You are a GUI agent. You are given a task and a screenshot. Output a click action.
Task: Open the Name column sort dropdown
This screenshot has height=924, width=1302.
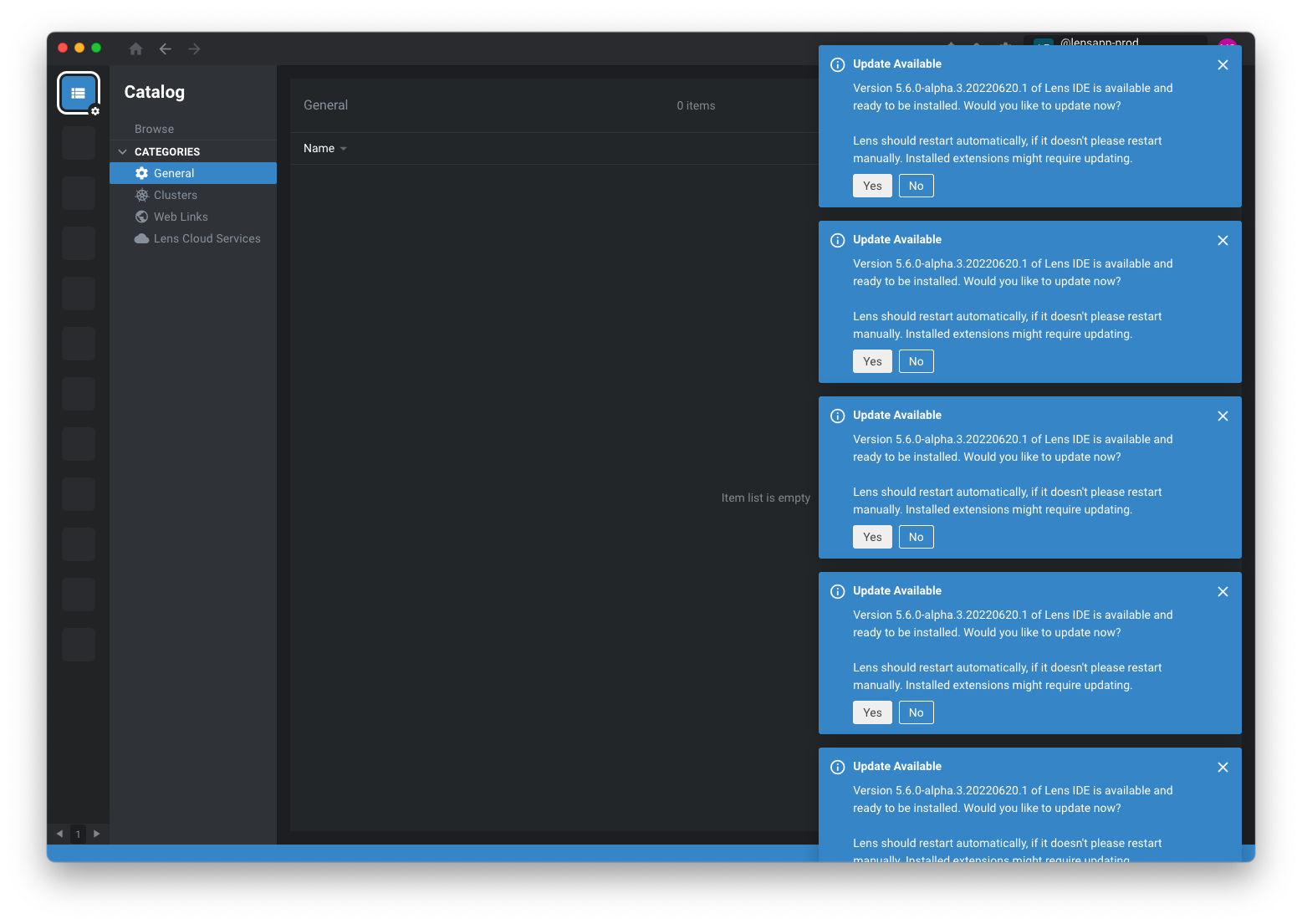pos(343,148)
